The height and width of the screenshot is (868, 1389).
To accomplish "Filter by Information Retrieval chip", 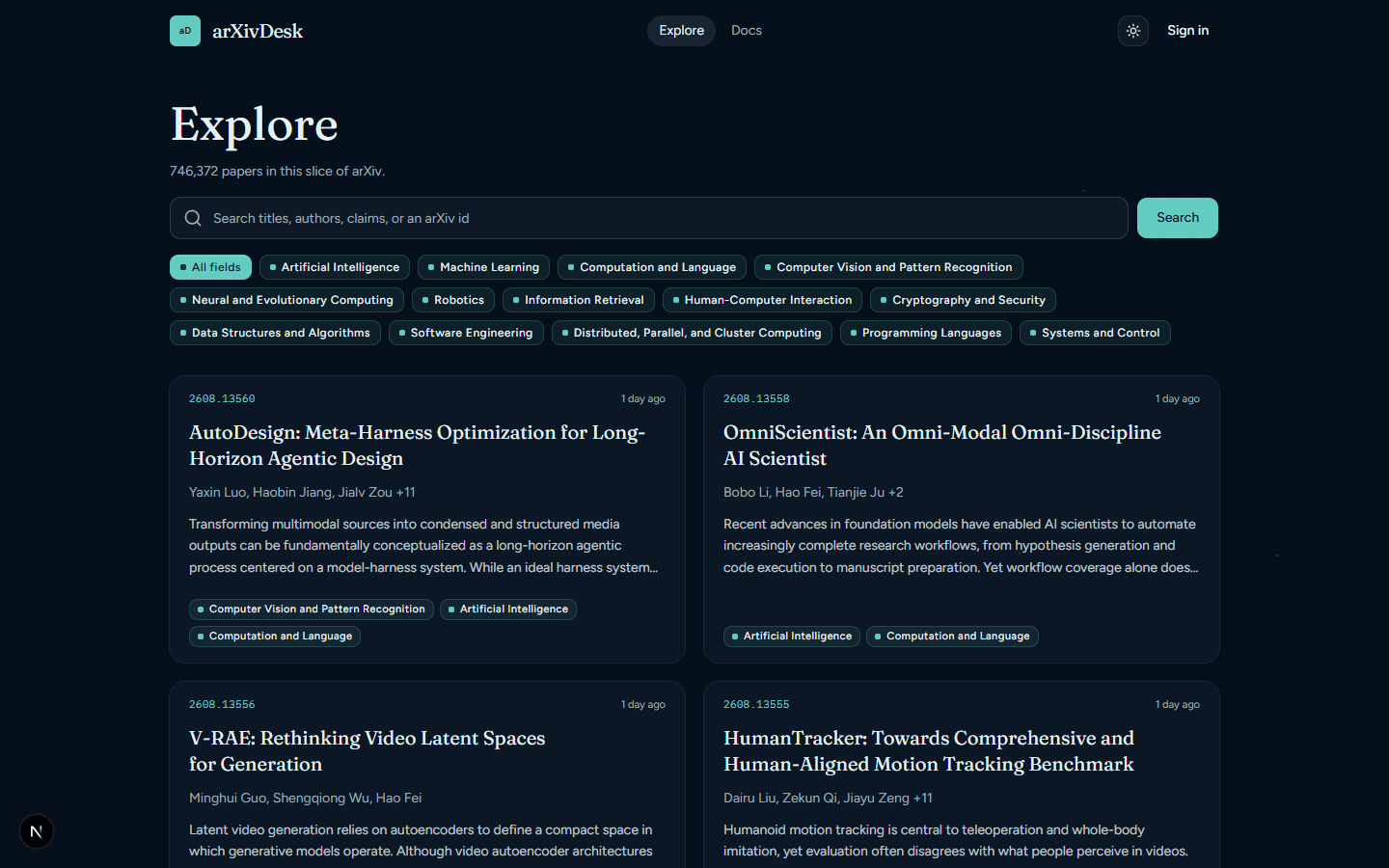I will tap(579, 300).
